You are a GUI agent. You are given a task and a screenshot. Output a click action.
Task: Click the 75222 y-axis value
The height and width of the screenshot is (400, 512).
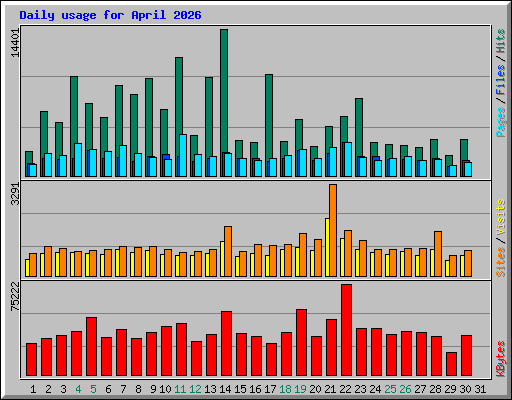pos(15,297)
